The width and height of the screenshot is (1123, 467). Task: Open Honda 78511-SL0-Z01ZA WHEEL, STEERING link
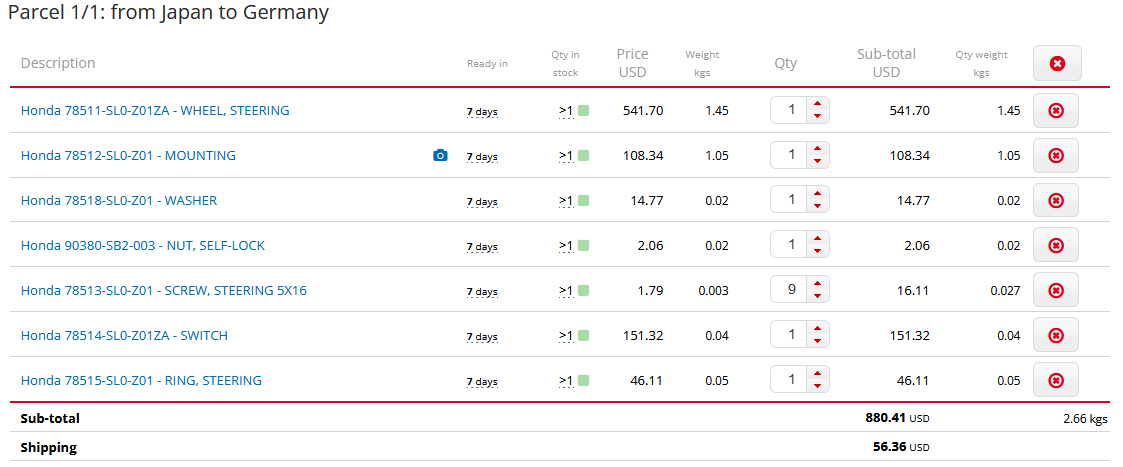click(x=155, y=110)
